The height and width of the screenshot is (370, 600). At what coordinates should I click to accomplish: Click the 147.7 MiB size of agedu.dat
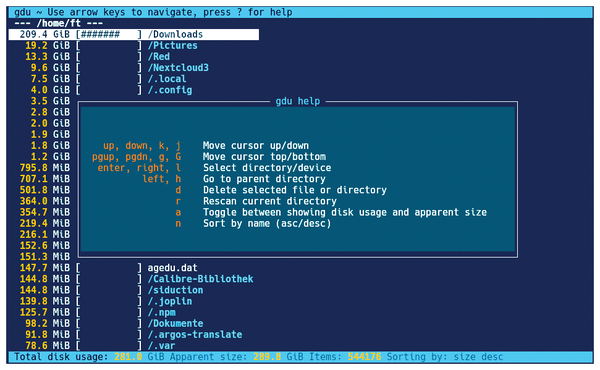pos(45,267)
